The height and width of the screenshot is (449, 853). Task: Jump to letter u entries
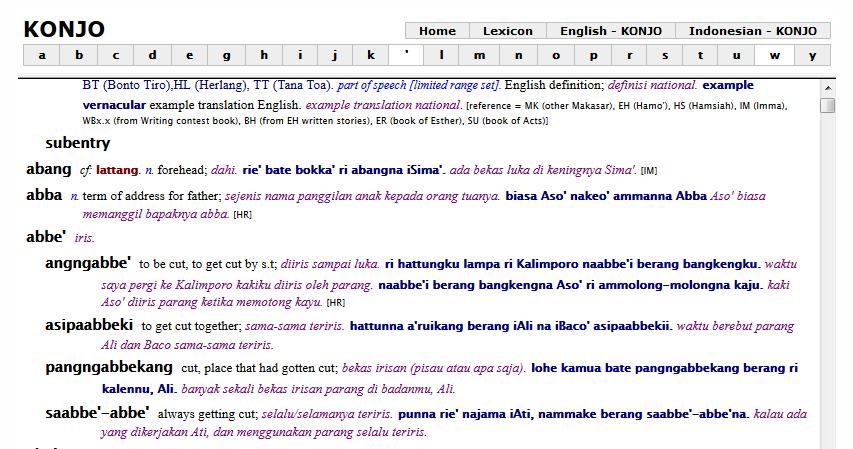pyautogui.click(x=736, y=56)
